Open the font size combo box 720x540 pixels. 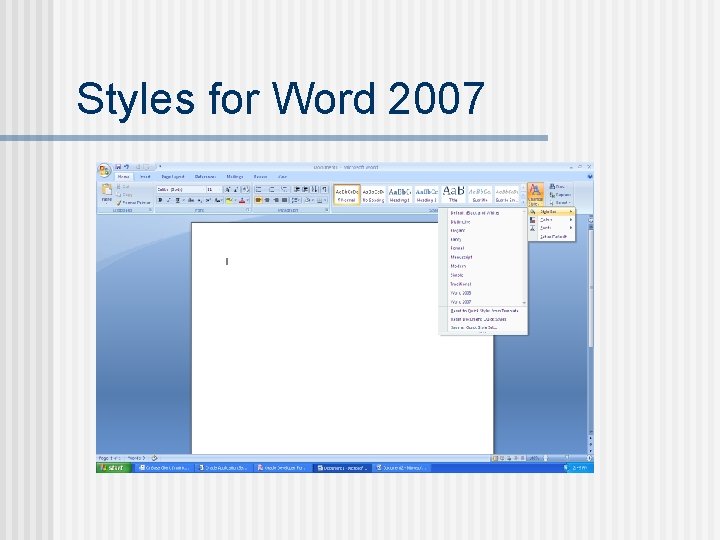click(x=214, y=190)
